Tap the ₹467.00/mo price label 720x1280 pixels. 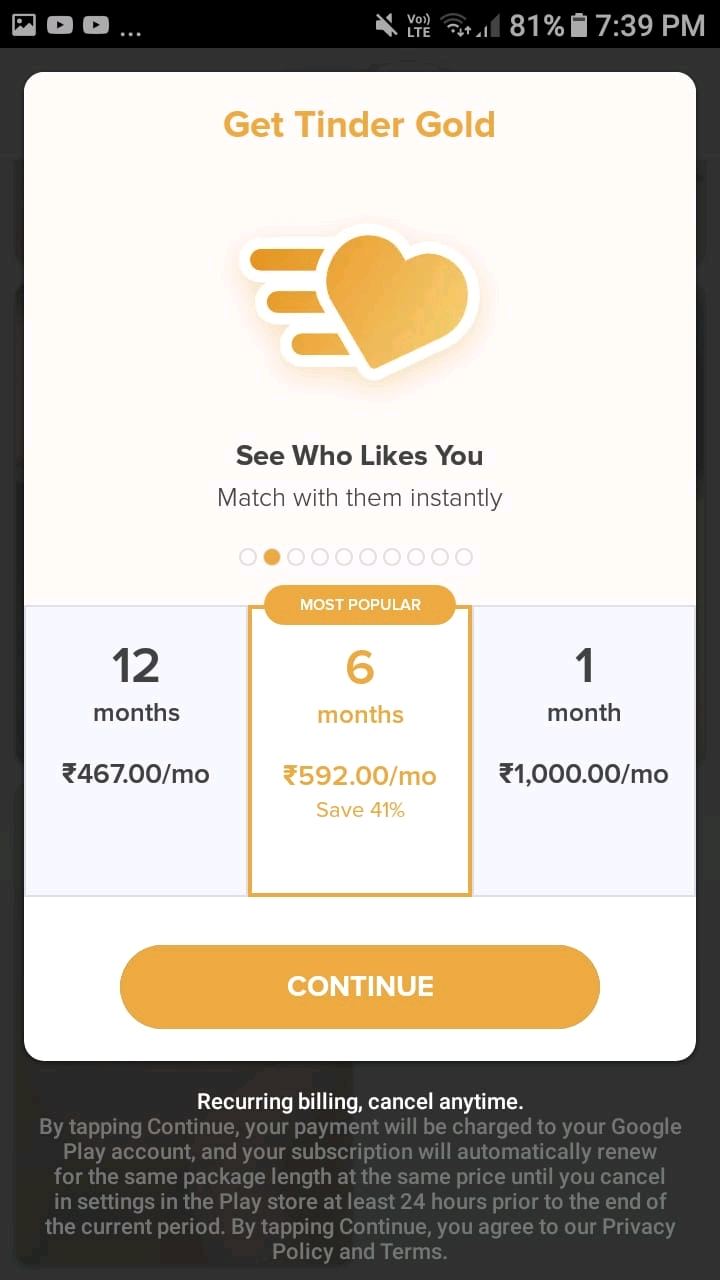[x=136, y=773]
